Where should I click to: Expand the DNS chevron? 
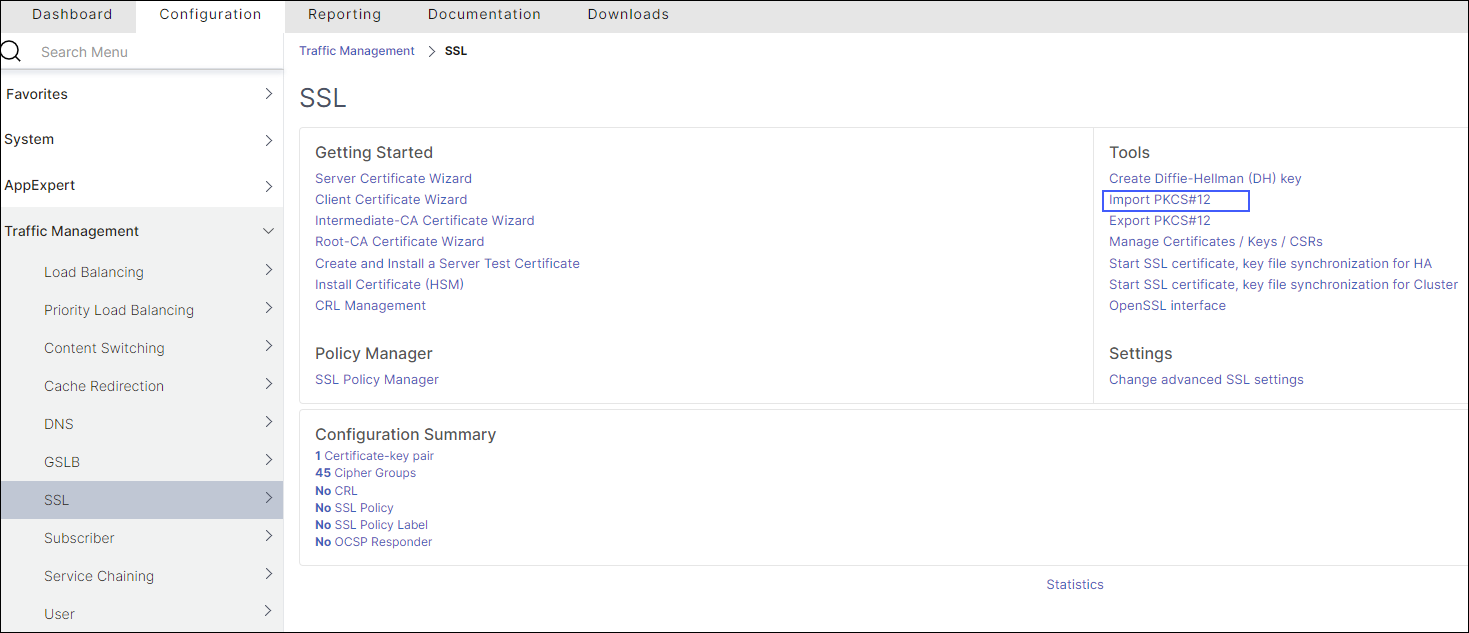[x=268, y=422]
